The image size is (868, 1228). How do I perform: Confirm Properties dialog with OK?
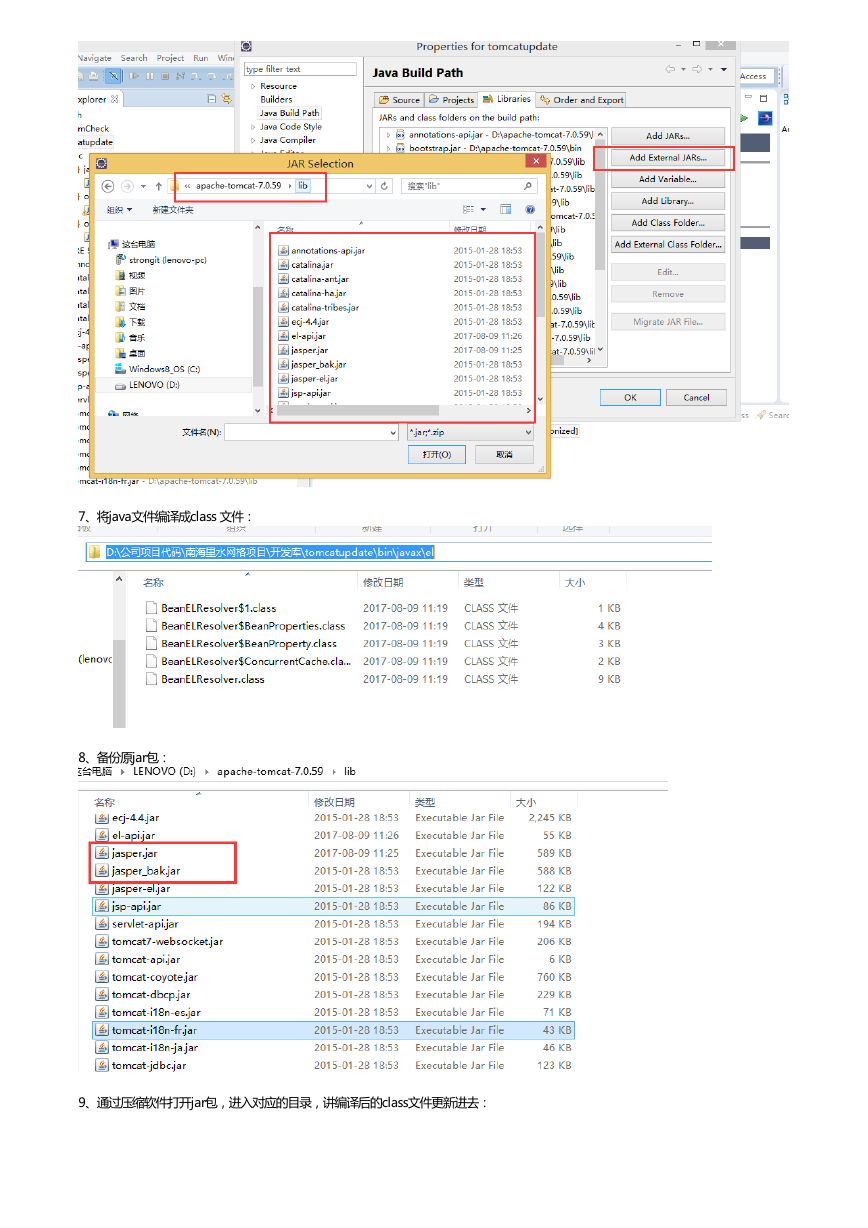tap(630, 397)
